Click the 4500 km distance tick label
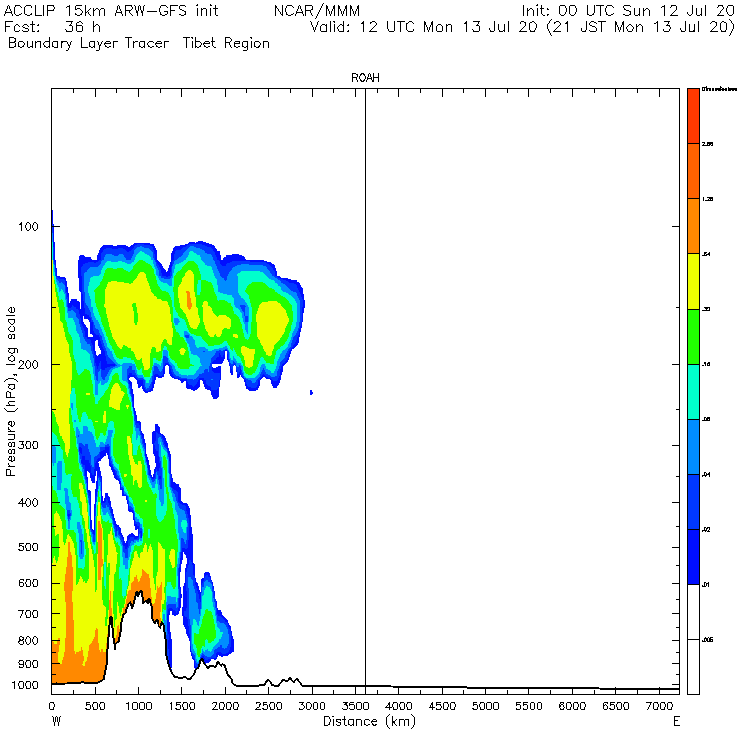Image resolution: width=740 pixels, height=740 pixels. coord(442,706)
